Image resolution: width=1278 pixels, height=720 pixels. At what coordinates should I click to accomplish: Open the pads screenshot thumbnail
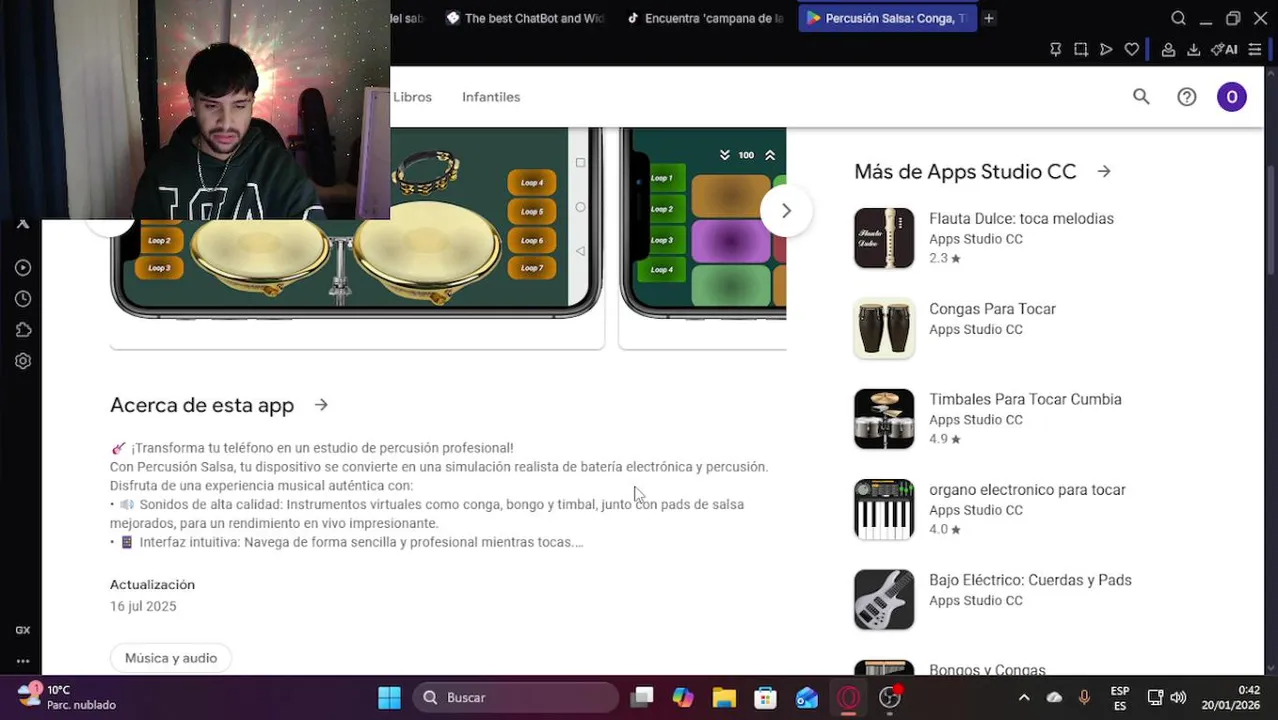click(x=703, y=238)
